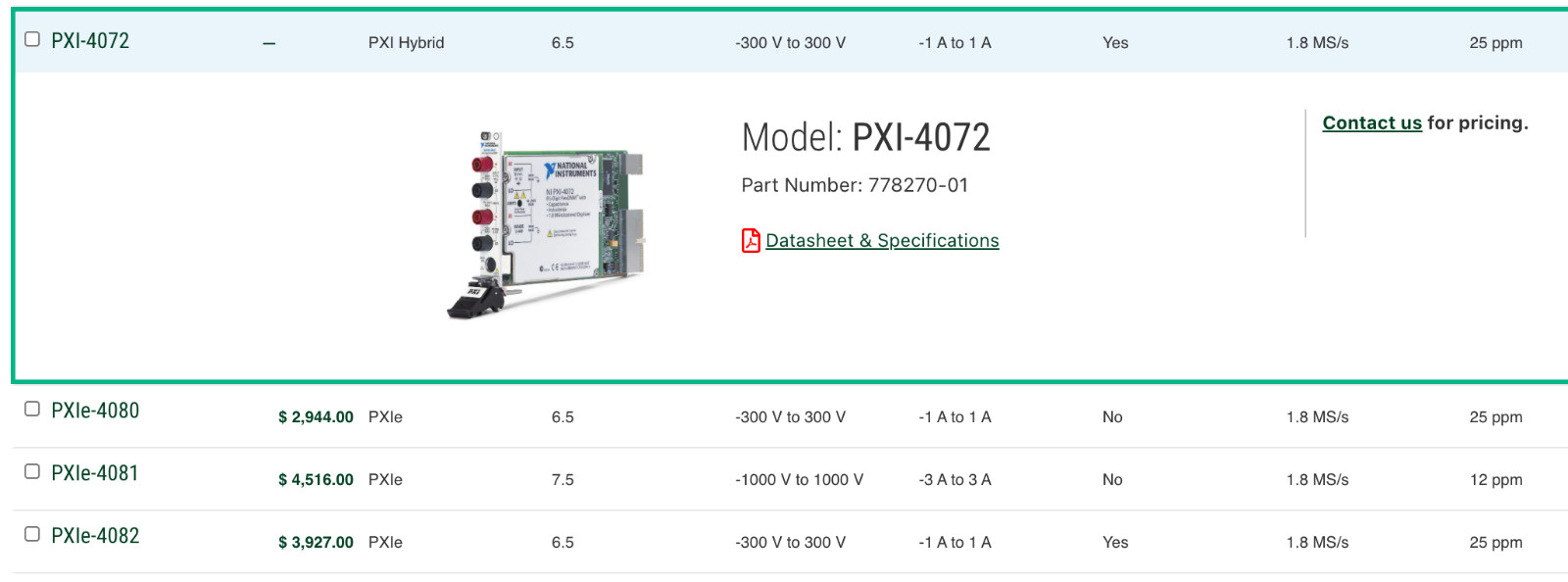Open Datasheet & Specifications link
This screenshot has width=1568, height=582.
(882, 241)
